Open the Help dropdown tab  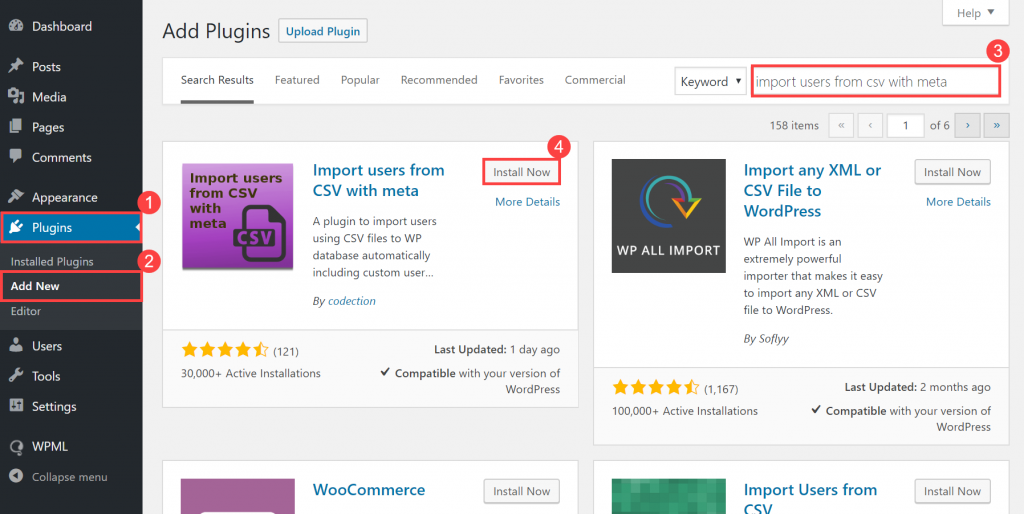[976, 13]
